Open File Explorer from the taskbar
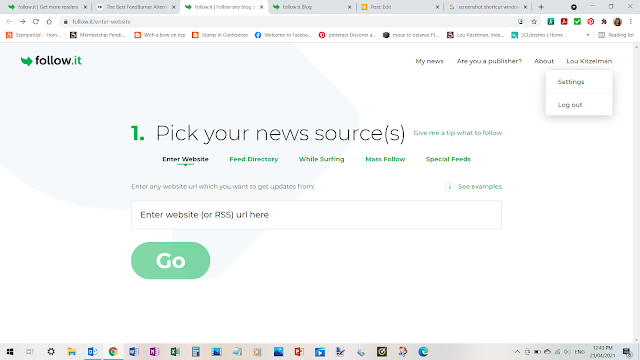The width and height of the screenshot is (640, 360). point(72,351)
